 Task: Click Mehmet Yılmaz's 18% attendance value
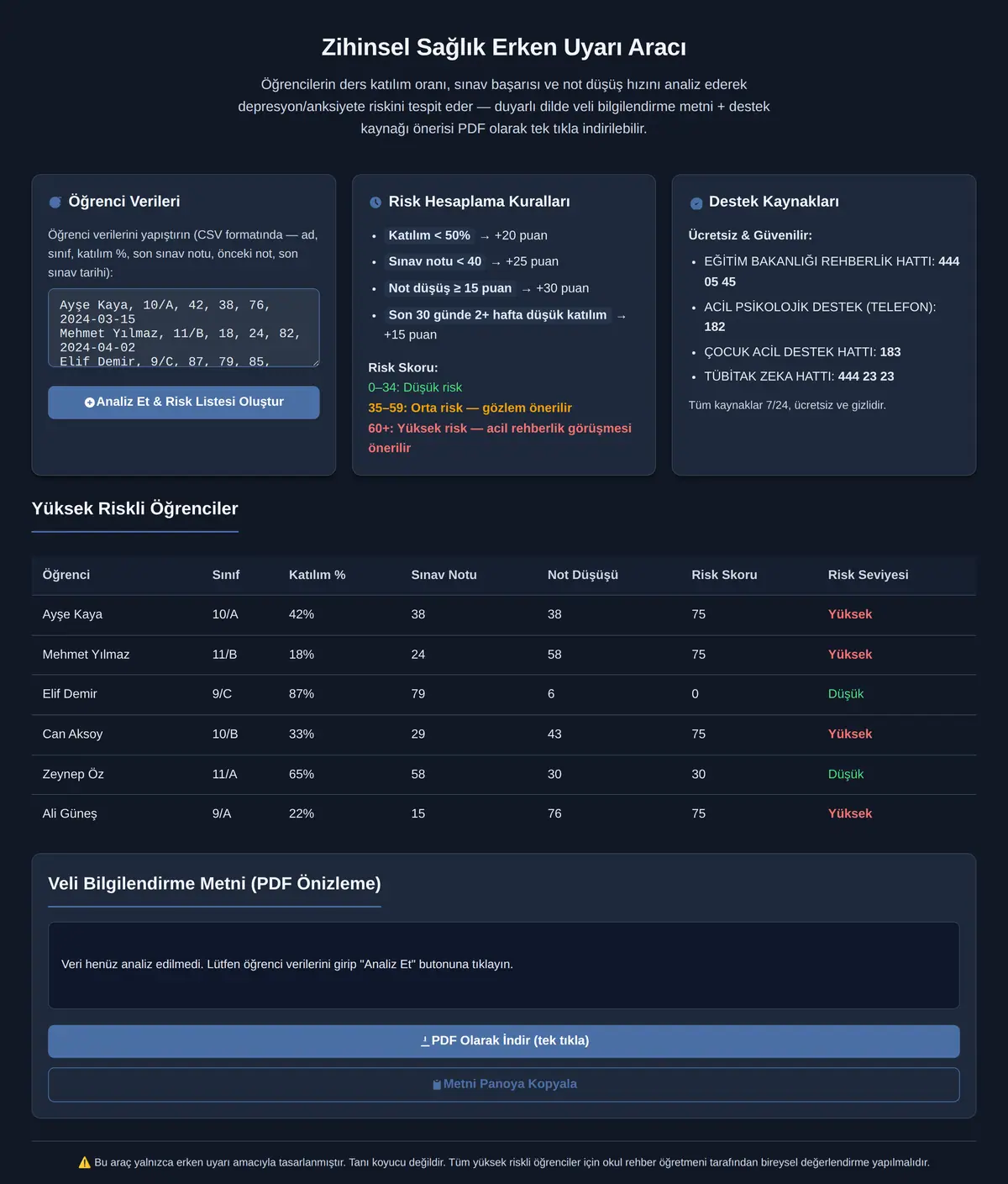tap(302, 655)
